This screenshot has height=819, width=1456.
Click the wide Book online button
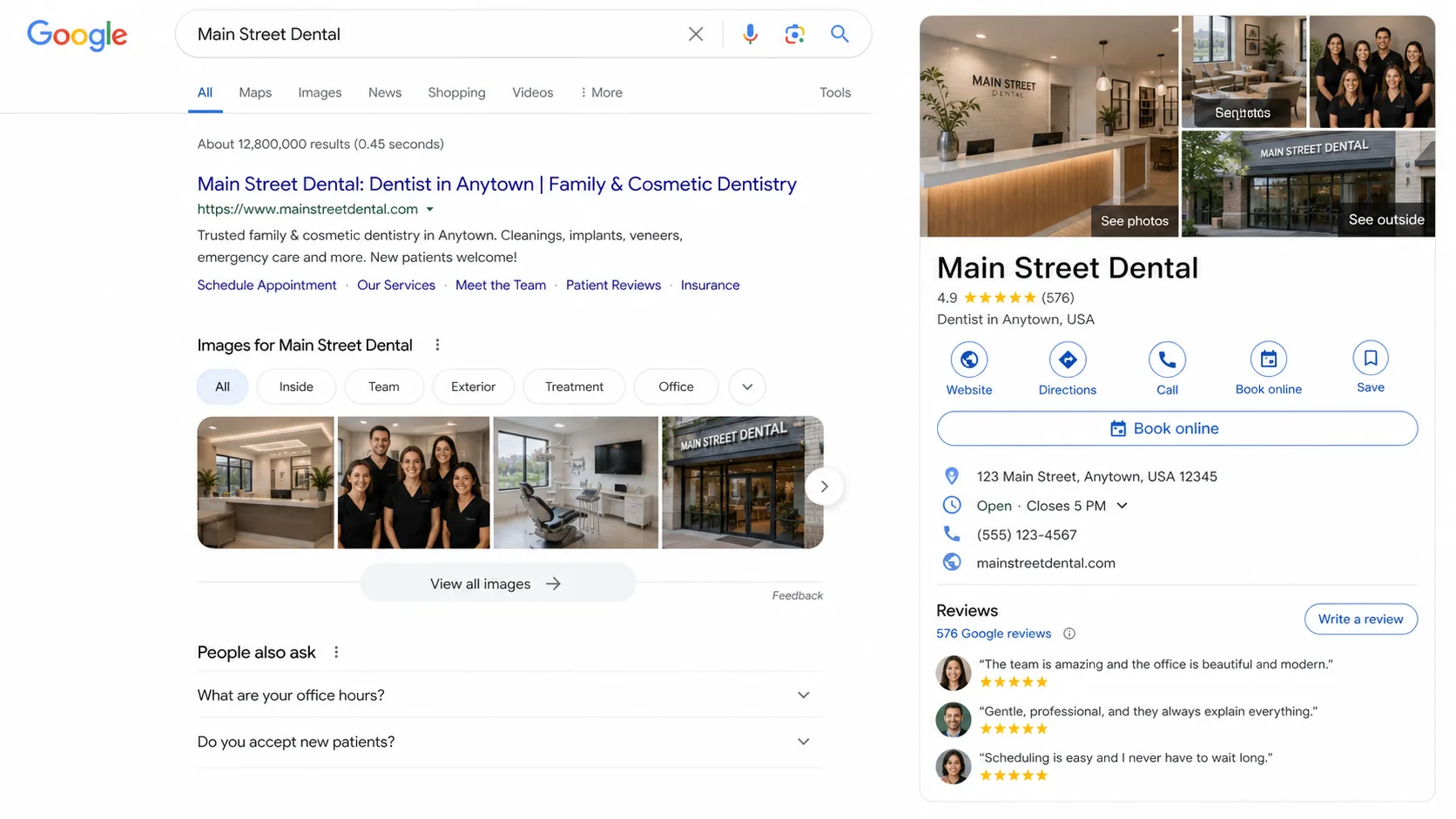coord(1176,428)
